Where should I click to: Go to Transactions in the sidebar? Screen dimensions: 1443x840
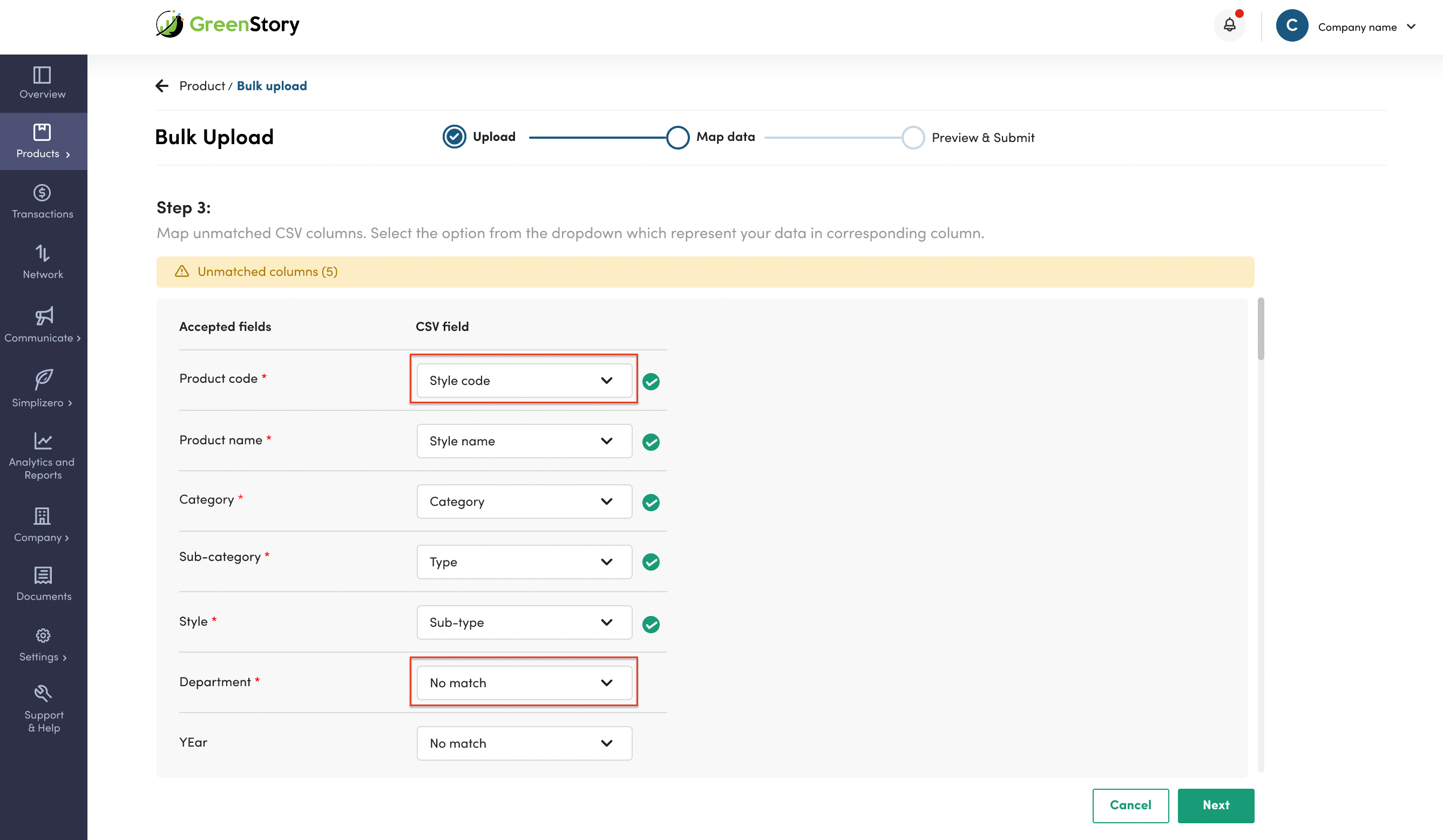tap(43, 201)
